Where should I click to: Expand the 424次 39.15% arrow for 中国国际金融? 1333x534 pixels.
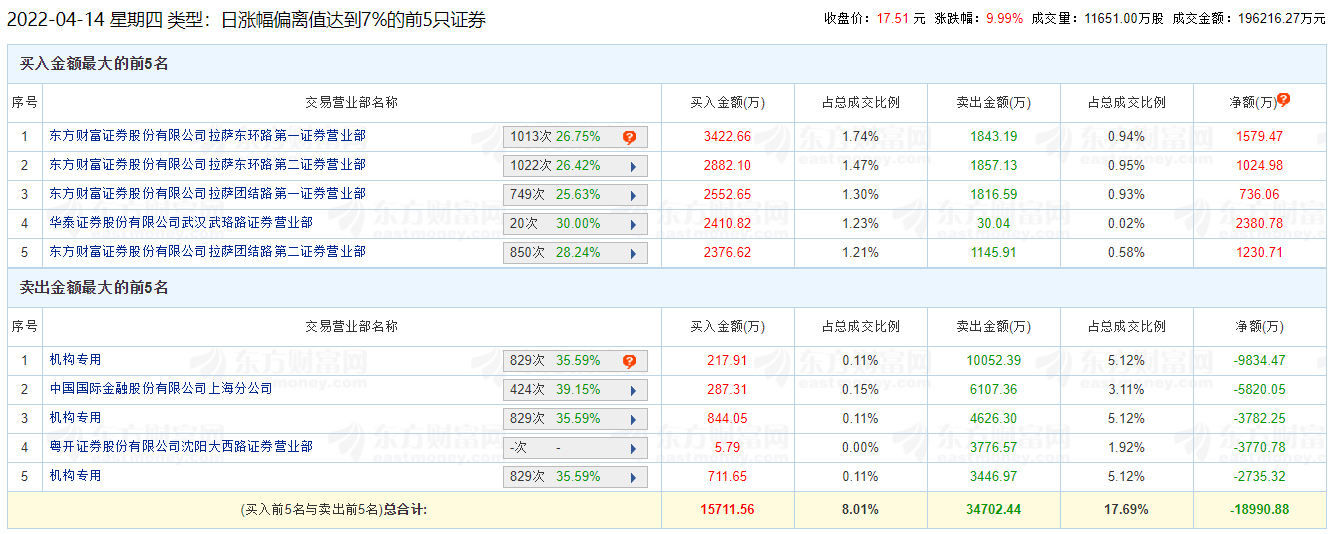tap(633, 390)
